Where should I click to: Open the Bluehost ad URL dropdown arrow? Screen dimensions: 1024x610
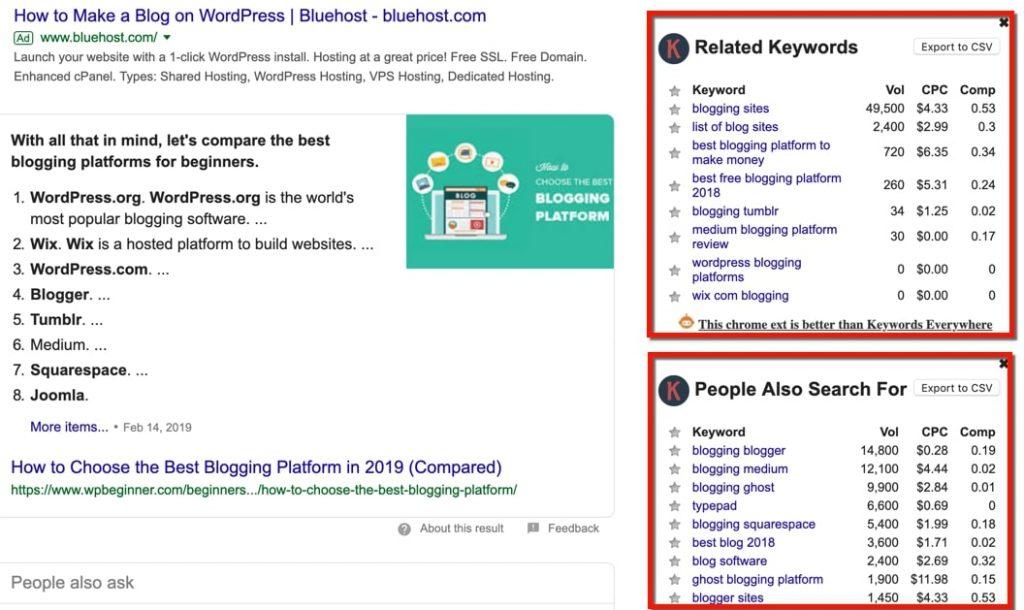point(167,38)
